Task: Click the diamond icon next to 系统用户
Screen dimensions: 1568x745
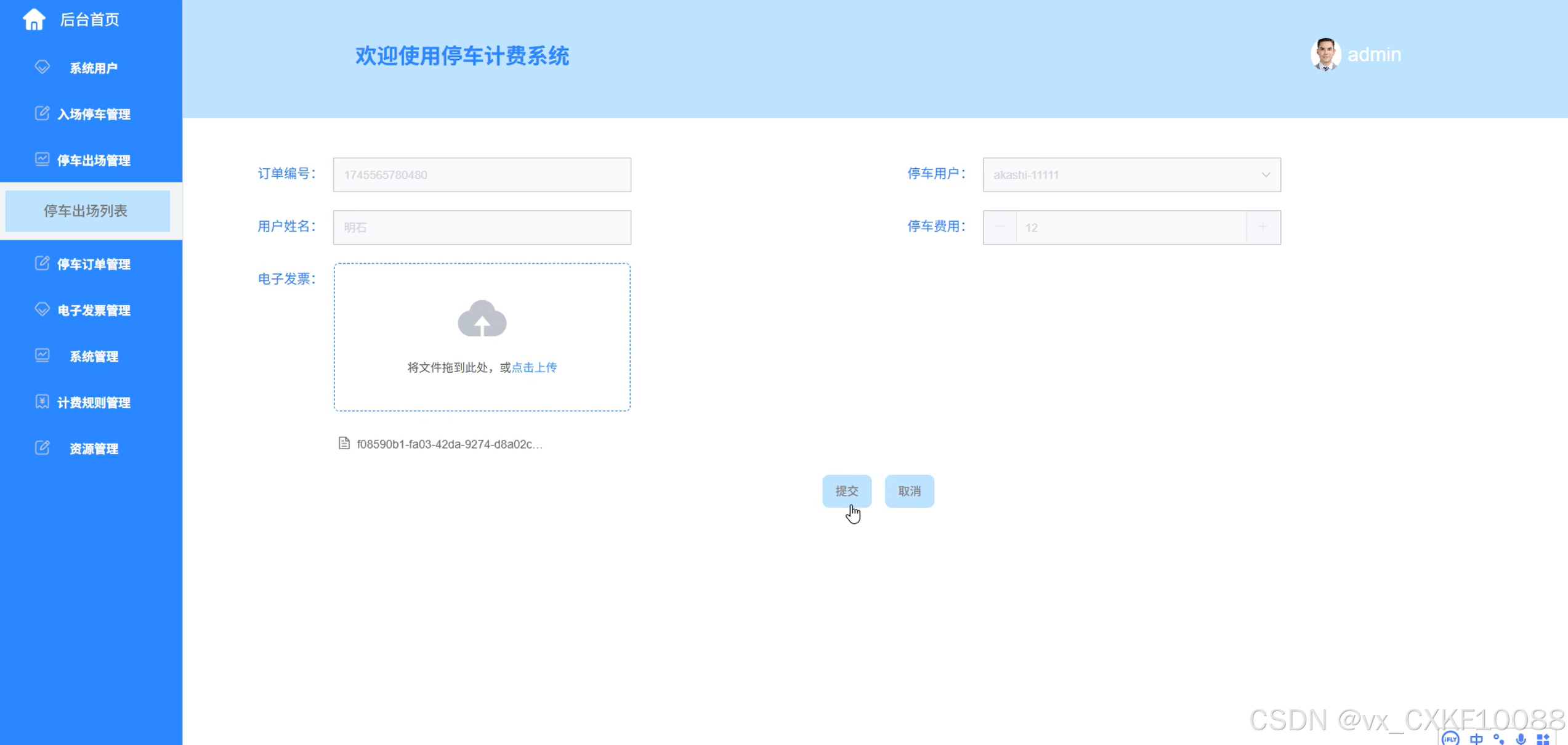Action: click(42, 67)
